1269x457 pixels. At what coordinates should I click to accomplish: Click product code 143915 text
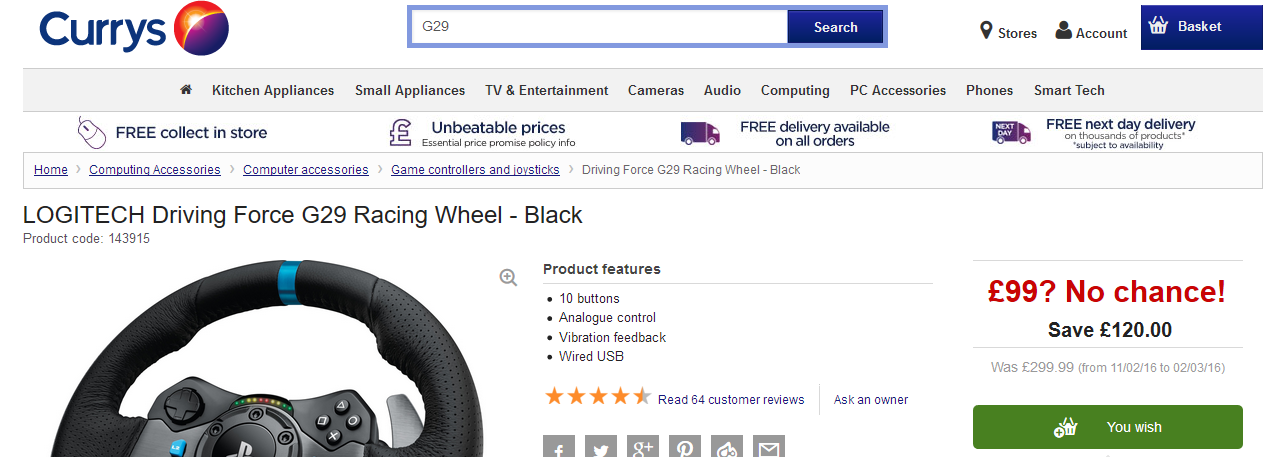86,238
